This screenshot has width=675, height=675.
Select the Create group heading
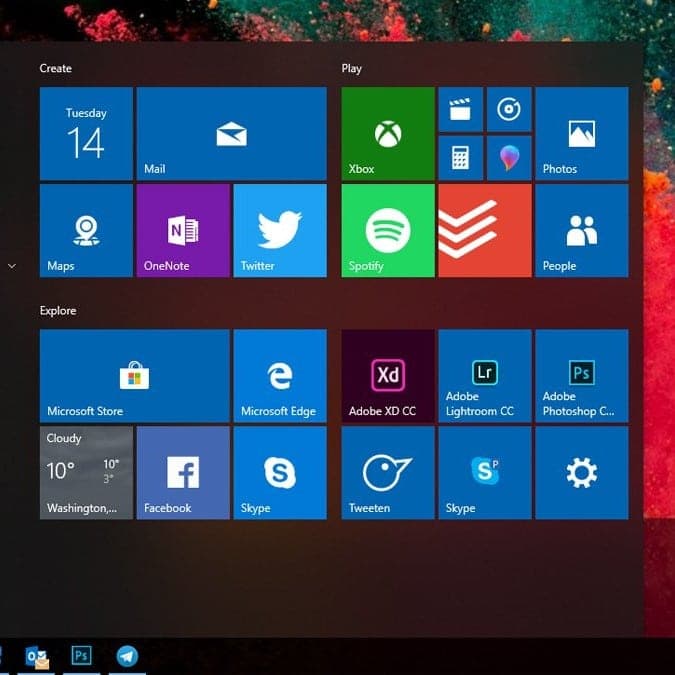[x=56, y=68]
